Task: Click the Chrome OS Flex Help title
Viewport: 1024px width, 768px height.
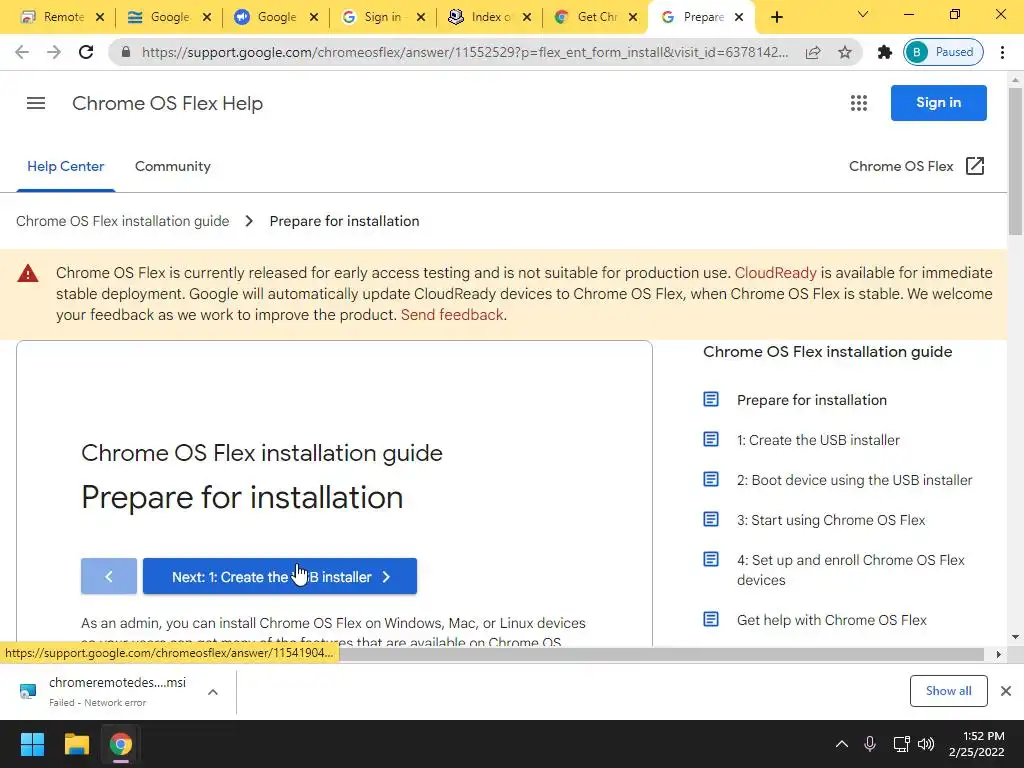Action: [x=167, y=103]
